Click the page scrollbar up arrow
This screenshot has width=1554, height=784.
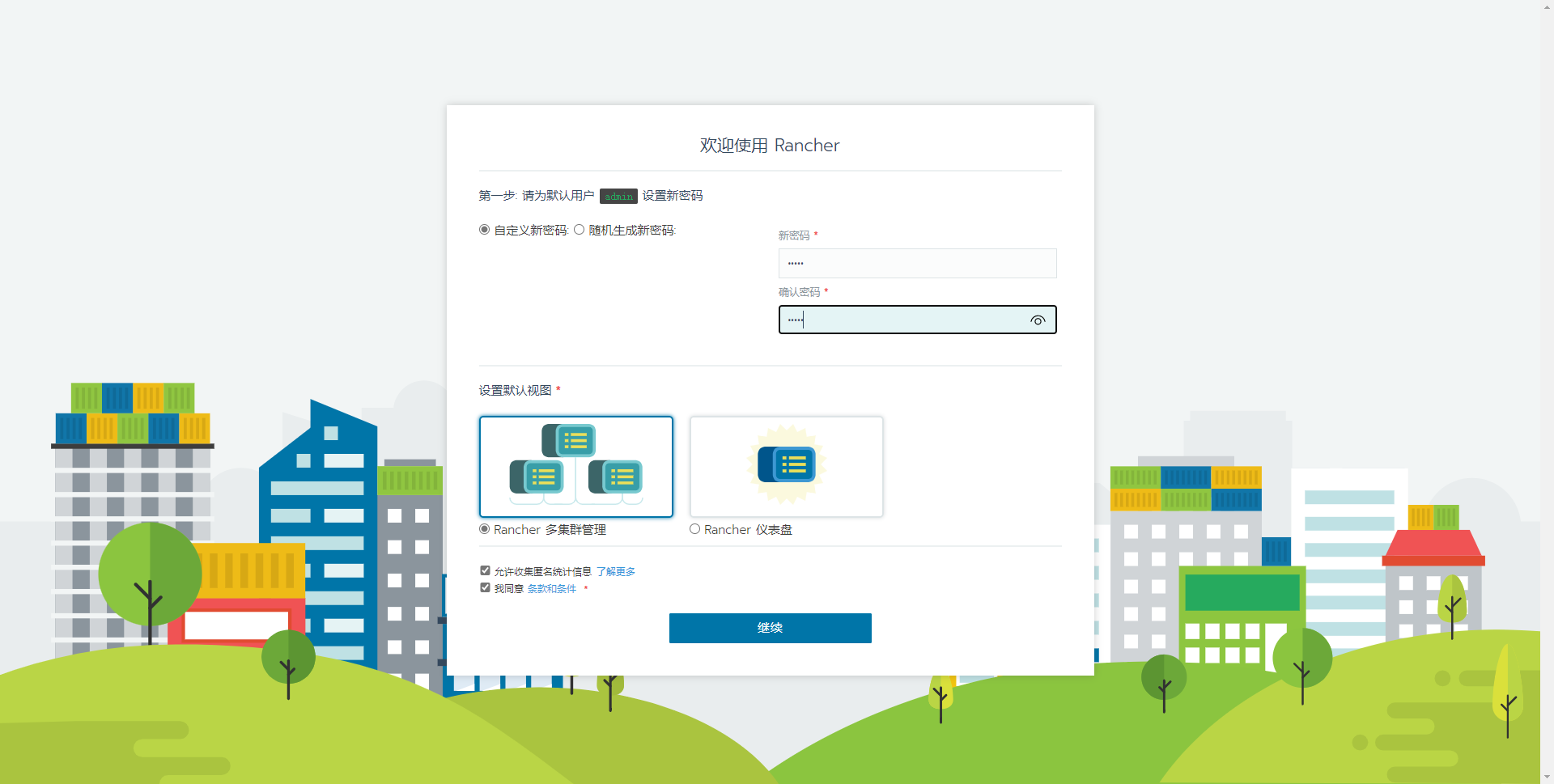tap(1547, 6)
